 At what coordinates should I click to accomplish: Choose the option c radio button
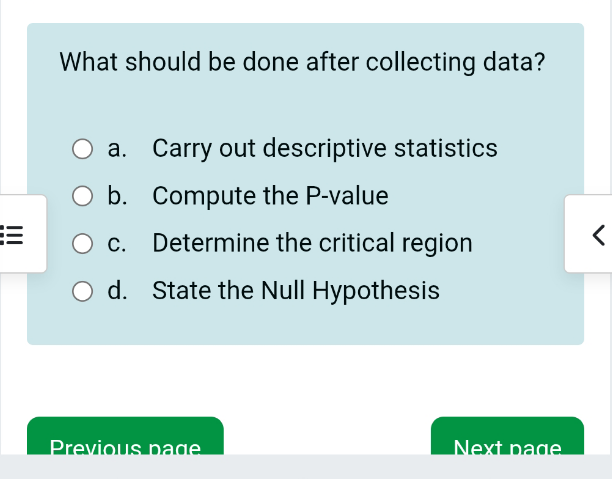point(83,244)
